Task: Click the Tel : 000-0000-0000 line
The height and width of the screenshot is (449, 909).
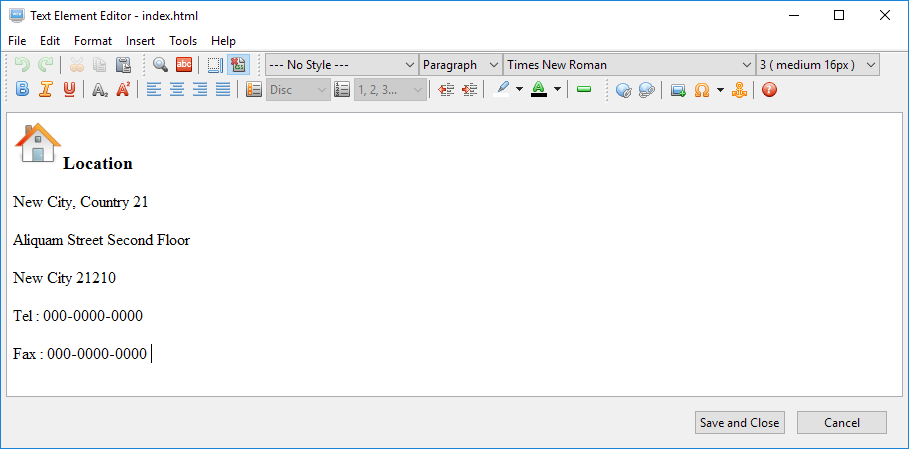Action: pos(78,316)
